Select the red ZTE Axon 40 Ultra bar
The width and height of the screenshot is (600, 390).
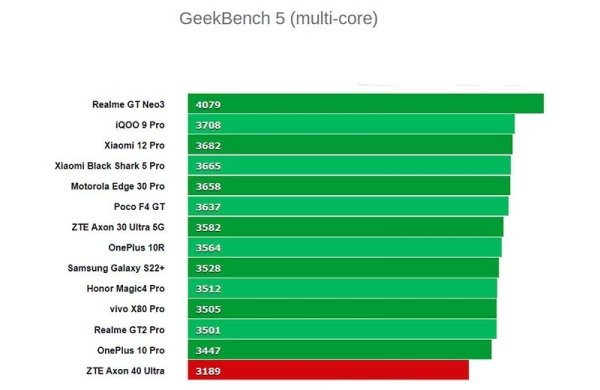328,370
